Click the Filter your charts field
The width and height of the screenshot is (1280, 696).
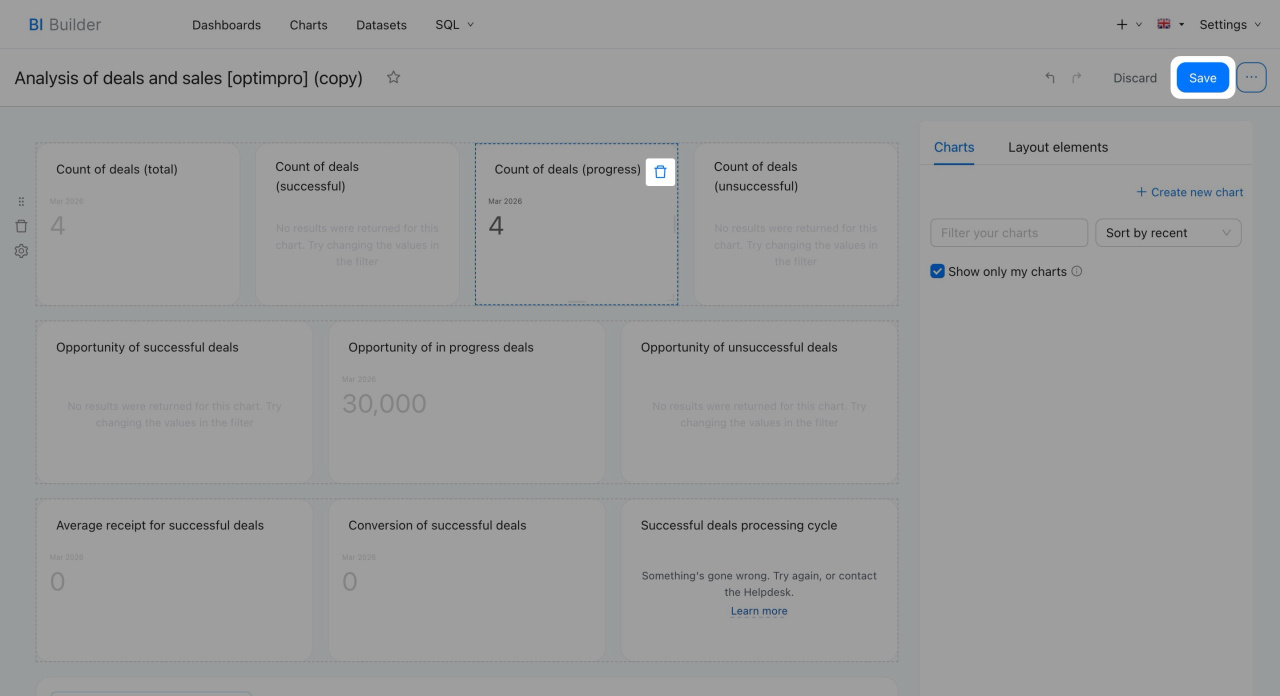pos(1008,233)
